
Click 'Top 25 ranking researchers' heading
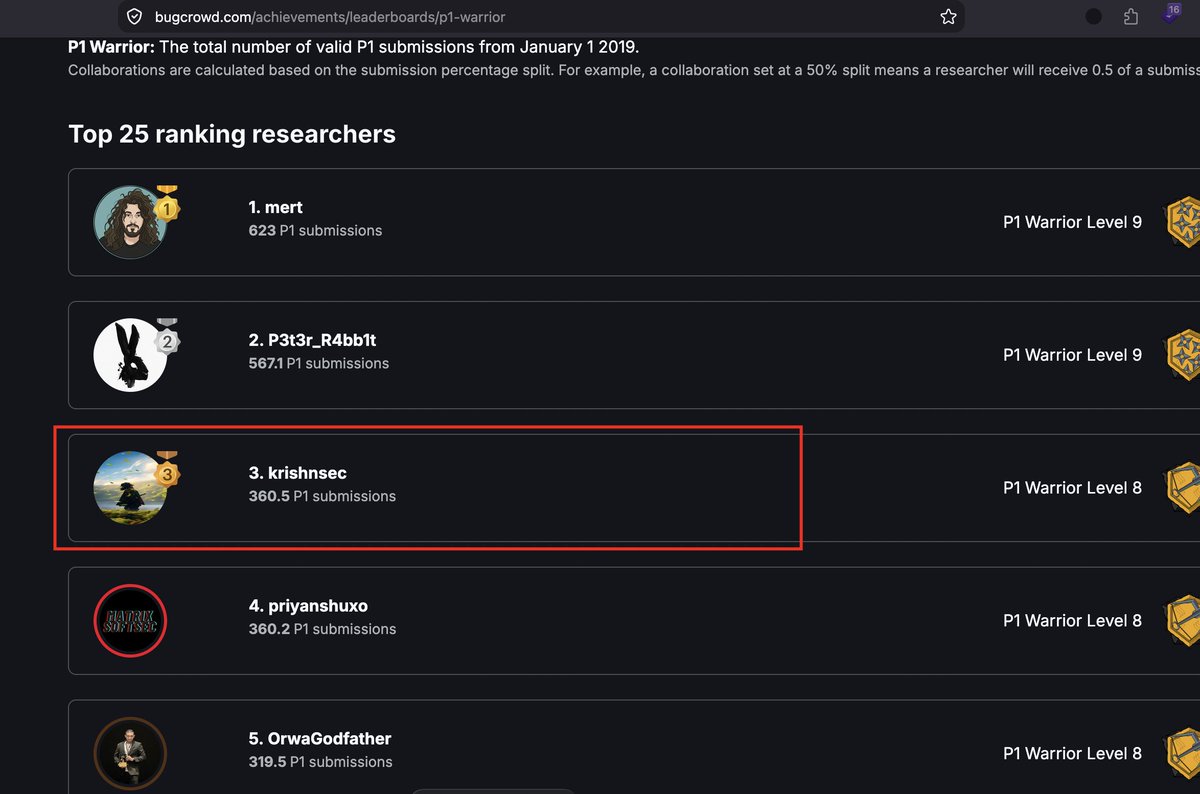[x=232, y=134]
